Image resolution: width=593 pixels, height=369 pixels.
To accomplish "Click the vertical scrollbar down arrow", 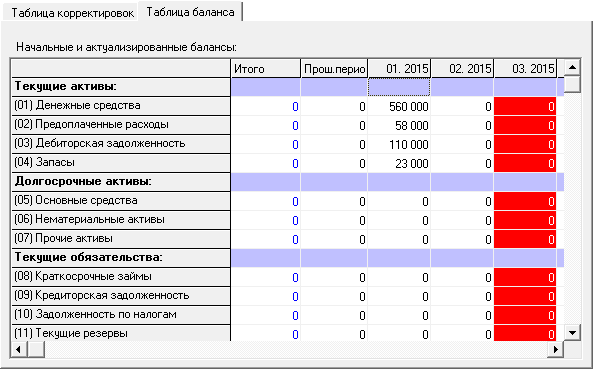I will pos(572,333).
